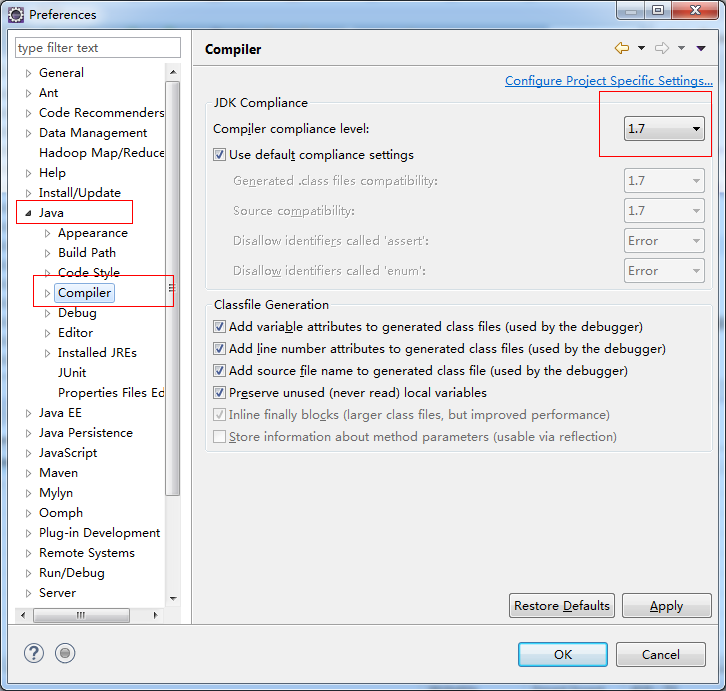Maximize the Preferences dialog window
Viewport: 726px width, 691px height.
[658, 10]
